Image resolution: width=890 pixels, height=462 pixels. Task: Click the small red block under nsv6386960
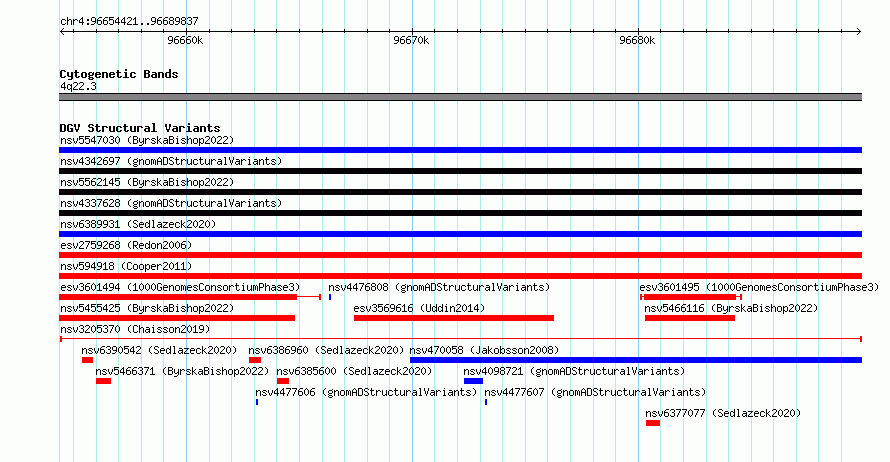(255, 360)
